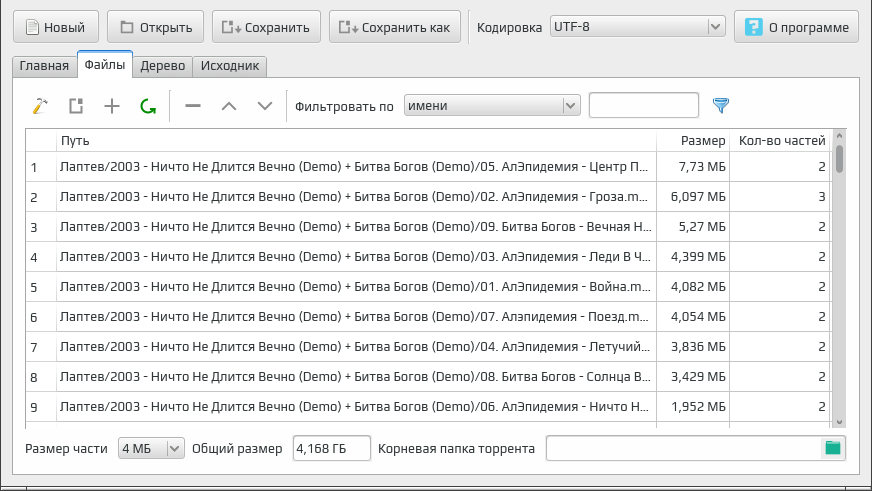872x491 pixels.
Task: Click the filter text input field
Action: (x=643, y=105)
